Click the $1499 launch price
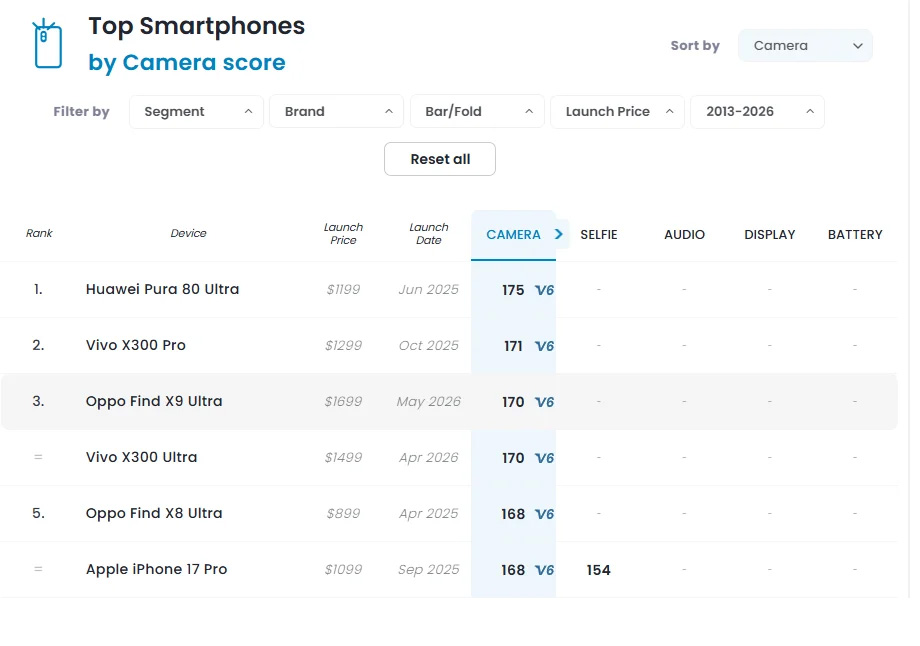The height and width of the screenshot is (646, 920). 343,457
